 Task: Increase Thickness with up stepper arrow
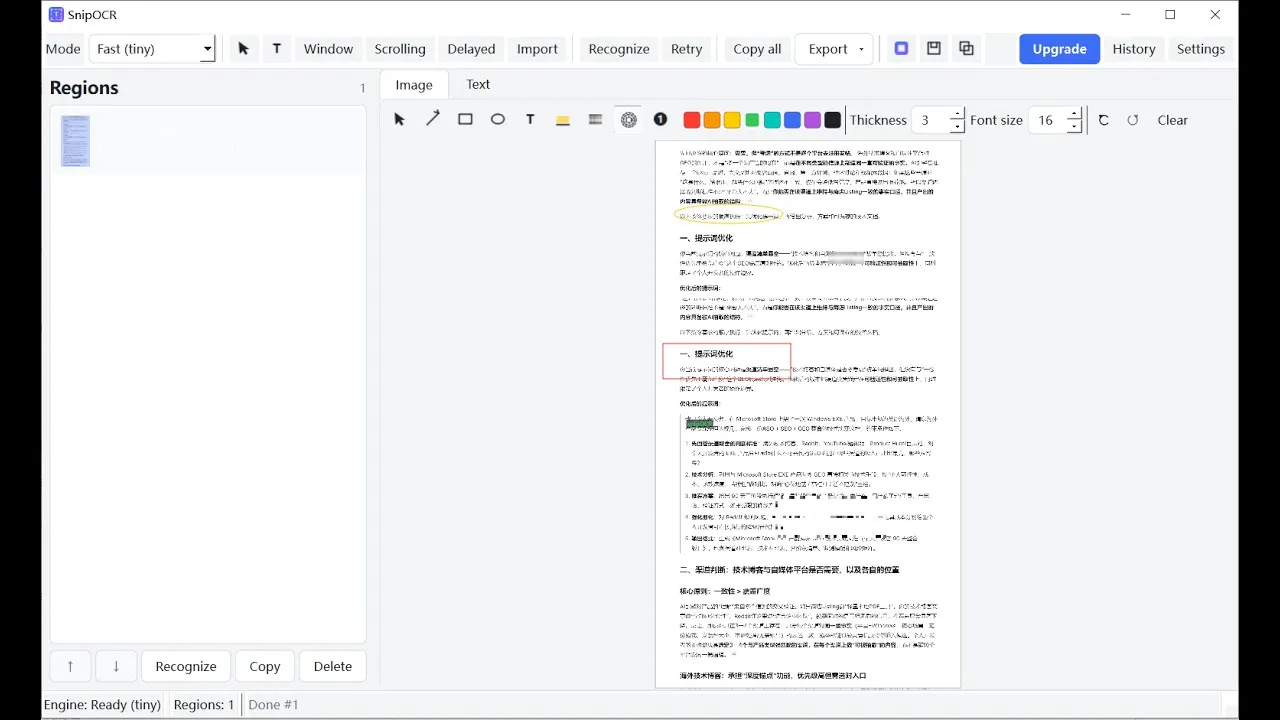(x=957, y=113)
